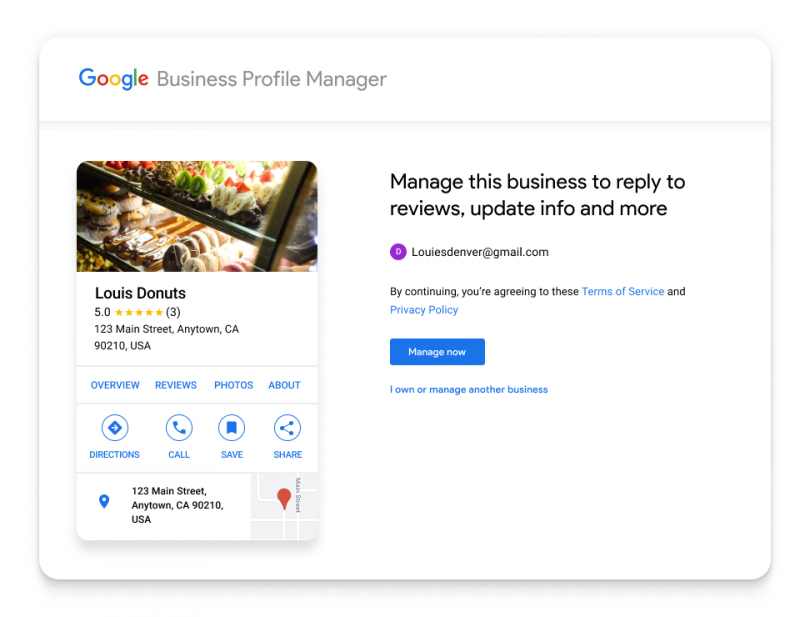Share Louis Donuts via the share icon
The height and width of the screenshot is (617, 810).
coord(287,428)
